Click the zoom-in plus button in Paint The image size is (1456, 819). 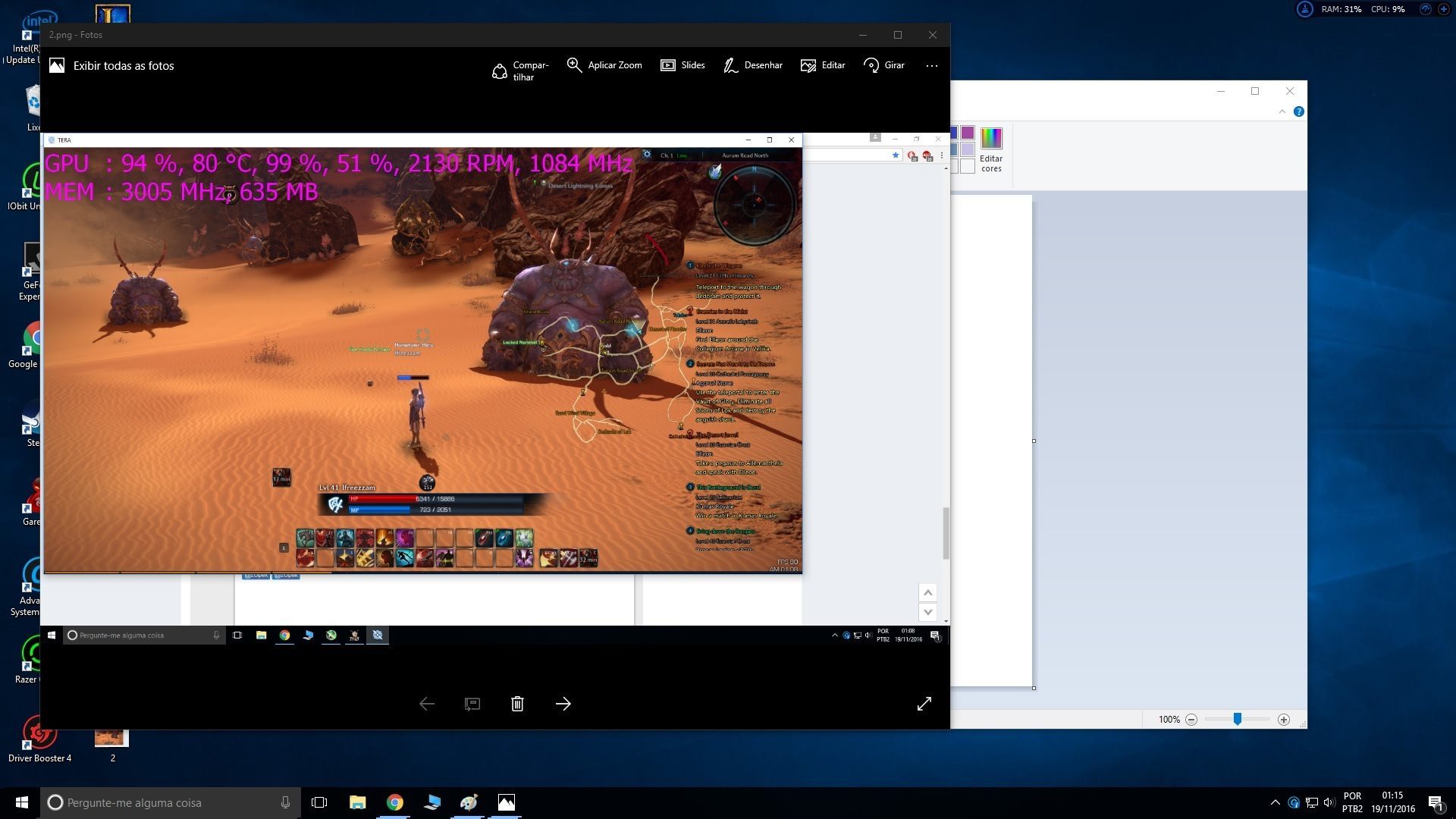tap(1284, 720)
